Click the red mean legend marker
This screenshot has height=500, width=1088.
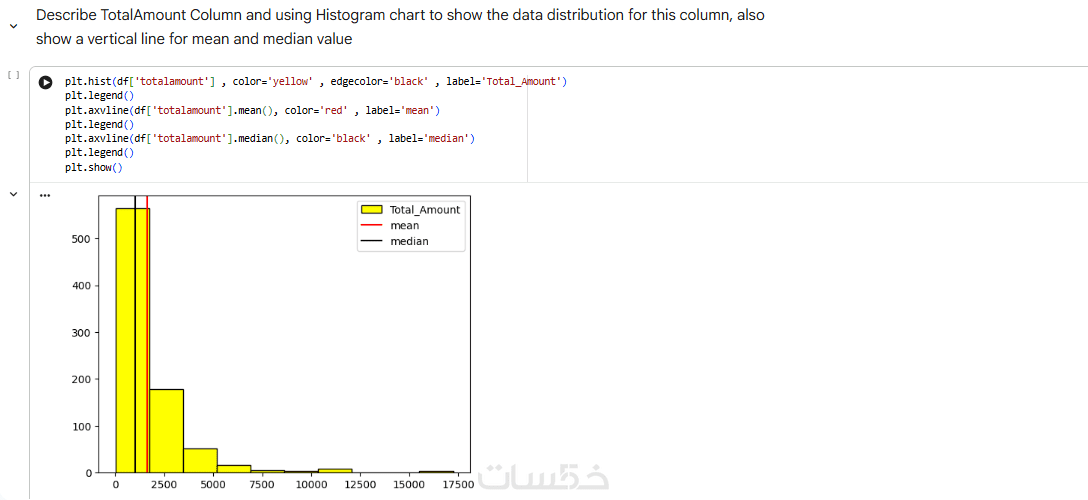pos(372,226)
